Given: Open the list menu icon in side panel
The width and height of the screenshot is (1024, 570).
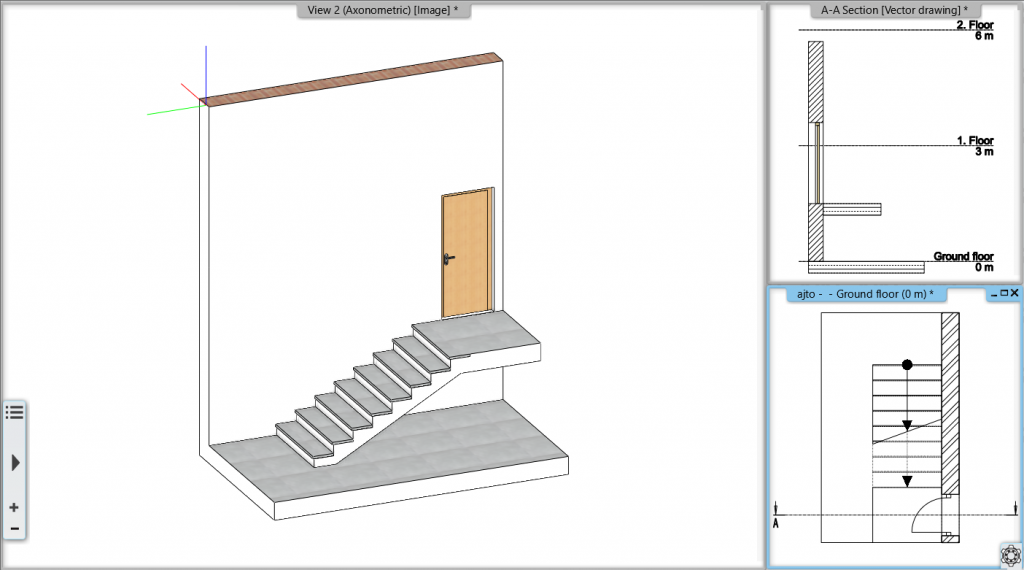Looking at the screenshot, I should [x=14, y=412].
